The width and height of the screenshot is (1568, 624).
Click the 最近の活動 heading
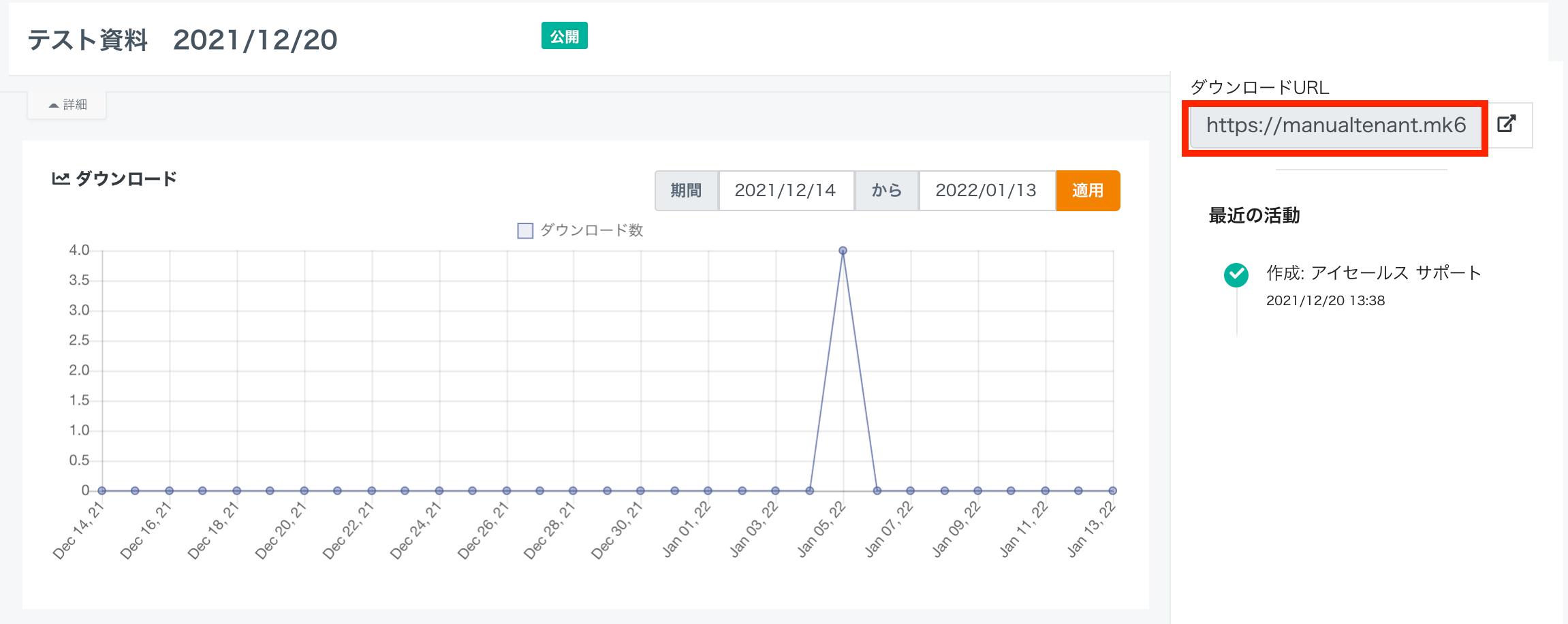pos(1254,216)
